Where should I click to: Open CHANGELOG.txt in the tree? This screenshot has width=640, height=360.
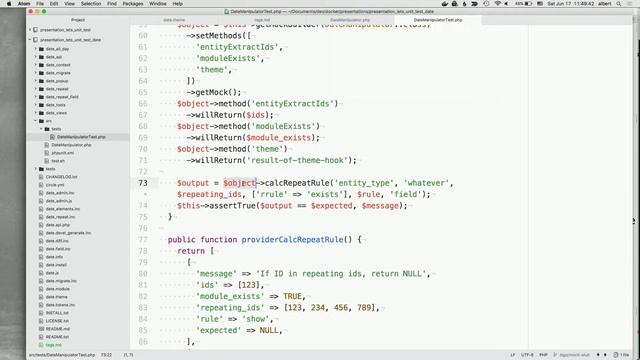(x=61, y=177)
